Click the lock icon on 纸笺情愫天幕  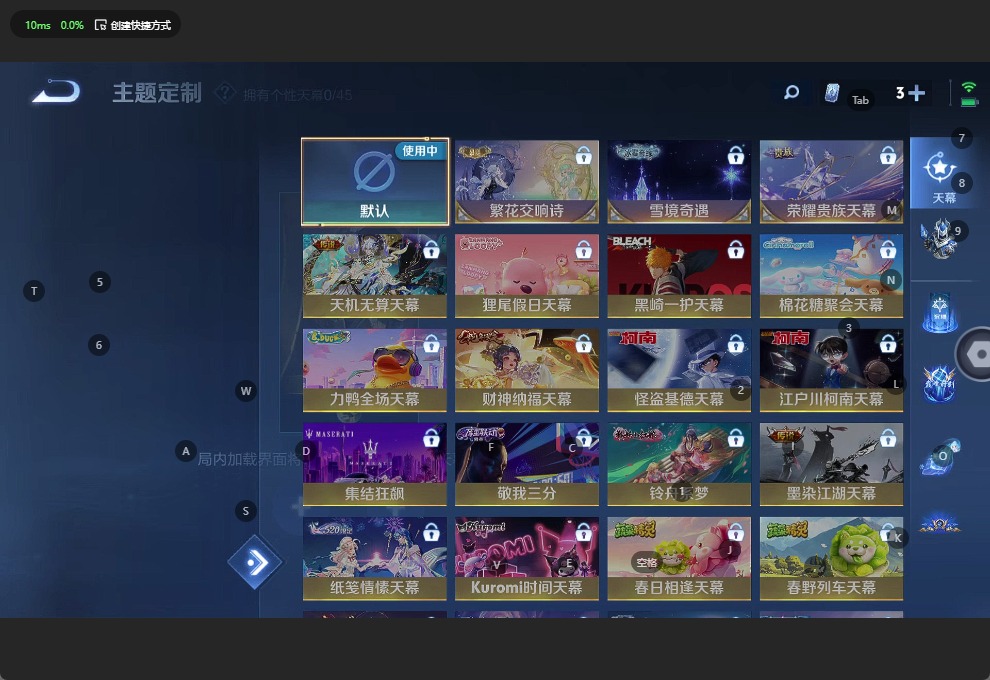point(431,532)
